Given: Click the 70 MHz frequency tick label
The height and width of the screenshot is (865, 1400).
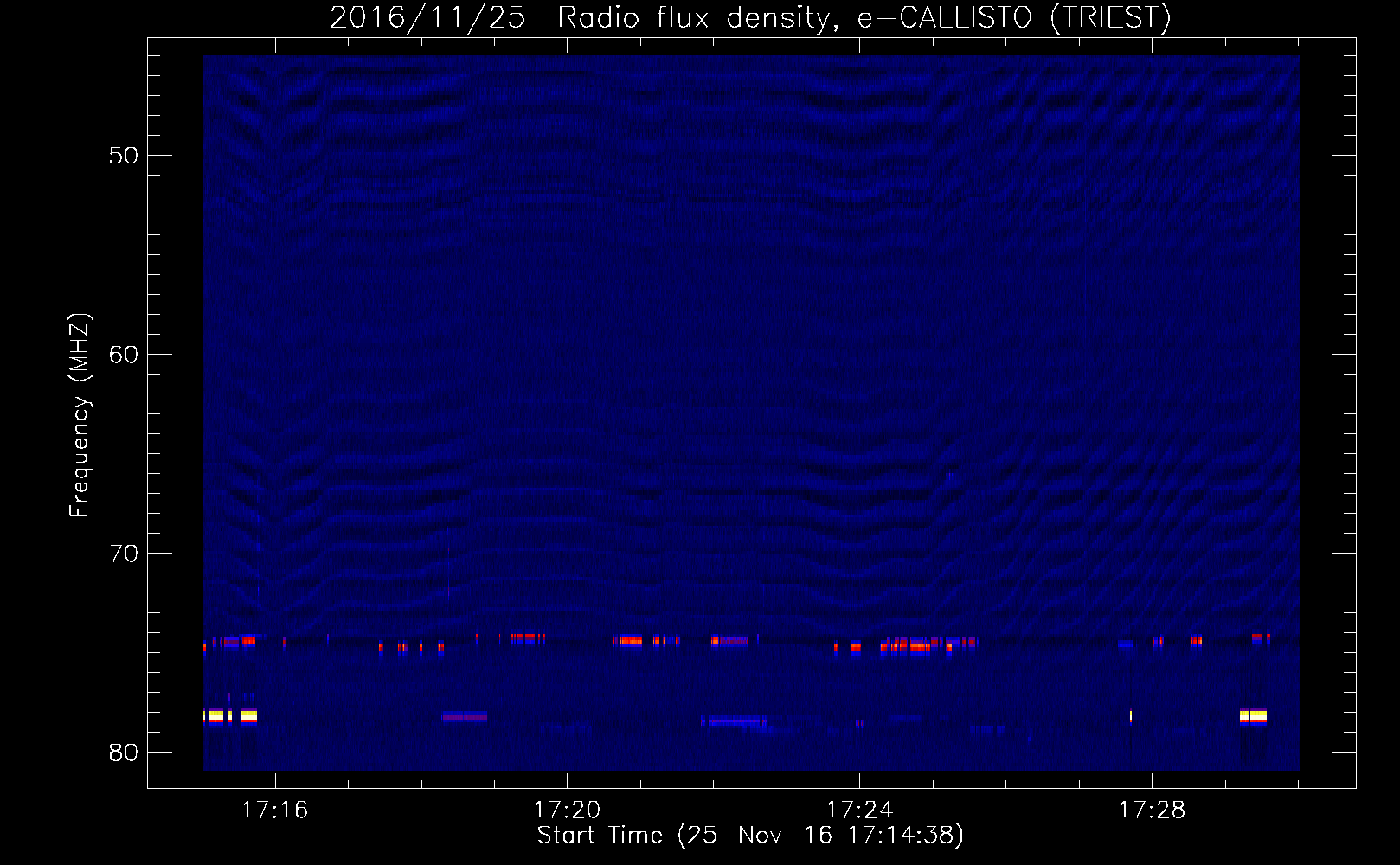Looking at the screenshot, I should tap(124, 554).
